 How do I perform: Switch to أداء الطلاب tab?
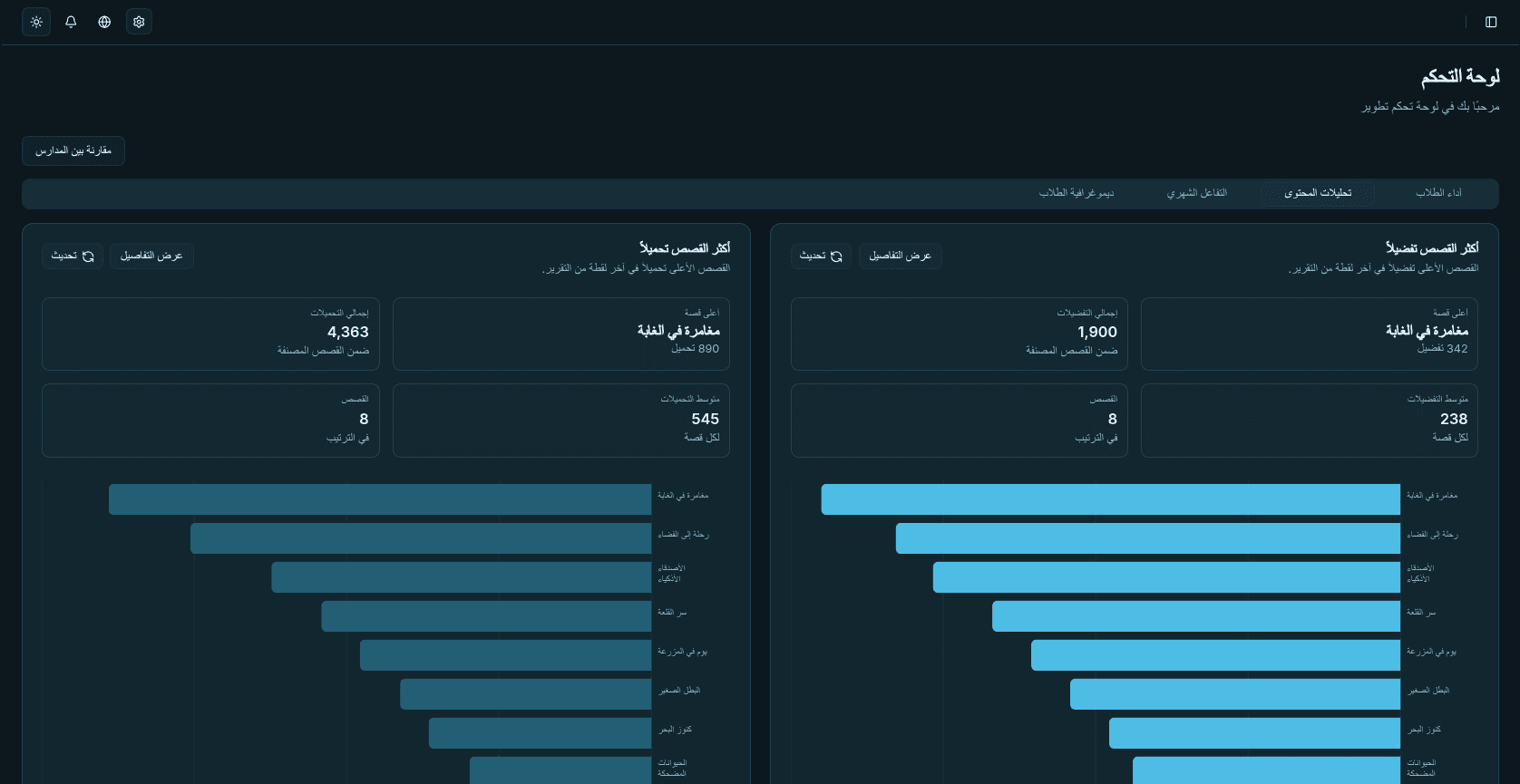coord(1438,193)
